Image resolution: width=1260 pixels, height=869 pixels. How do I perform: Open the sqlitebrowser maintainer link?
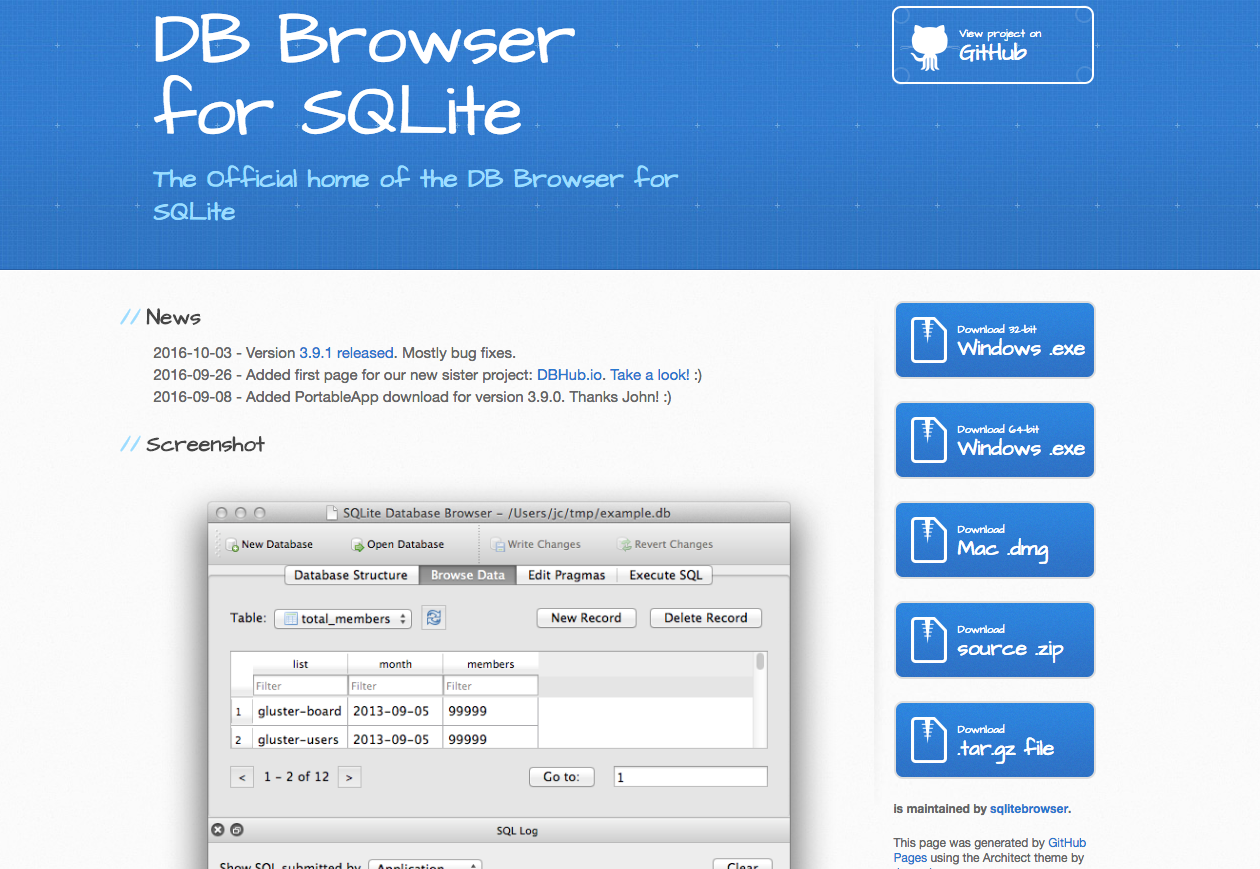(1029, 809)
